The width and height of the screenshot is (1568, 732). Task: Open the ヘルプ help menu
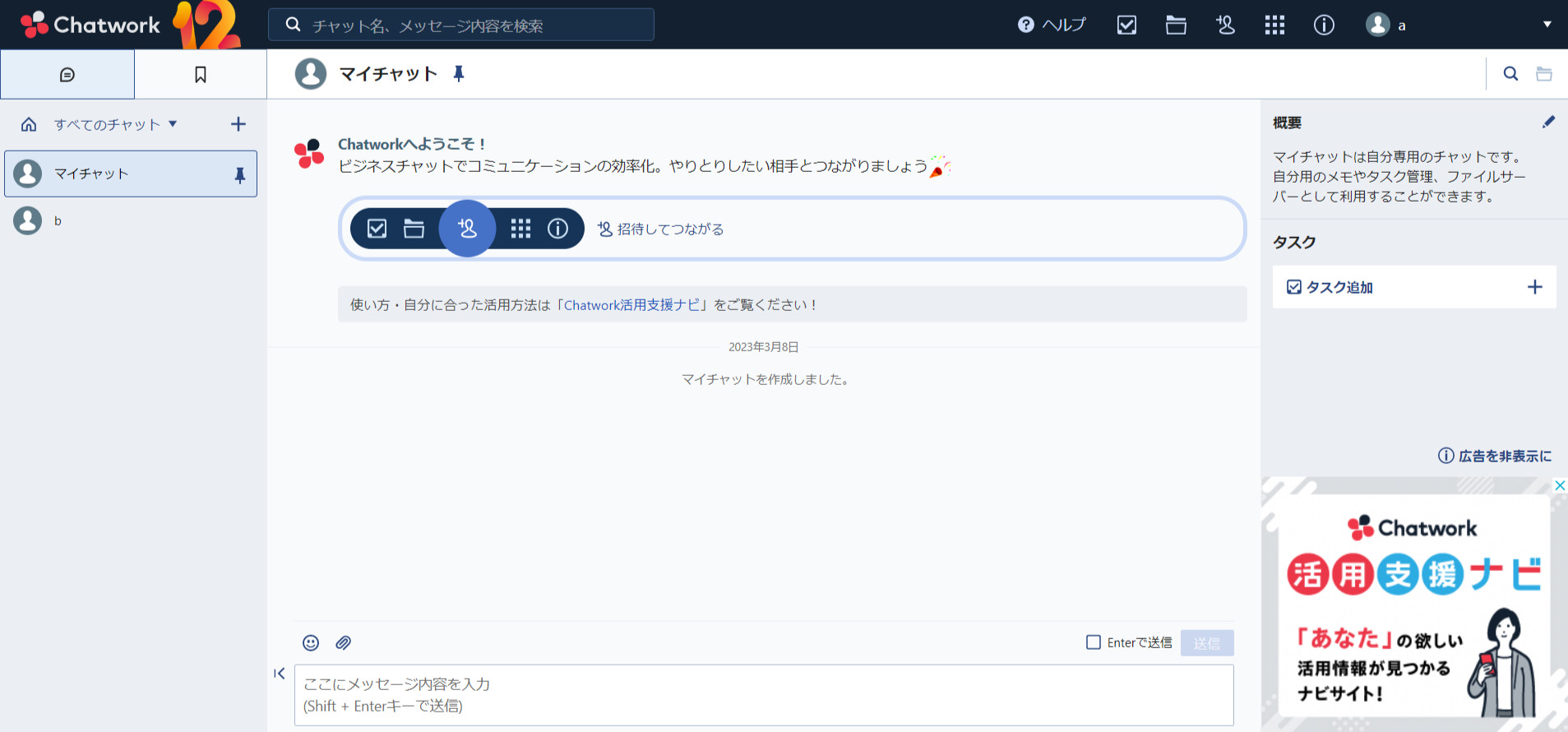click(1052, 25)
